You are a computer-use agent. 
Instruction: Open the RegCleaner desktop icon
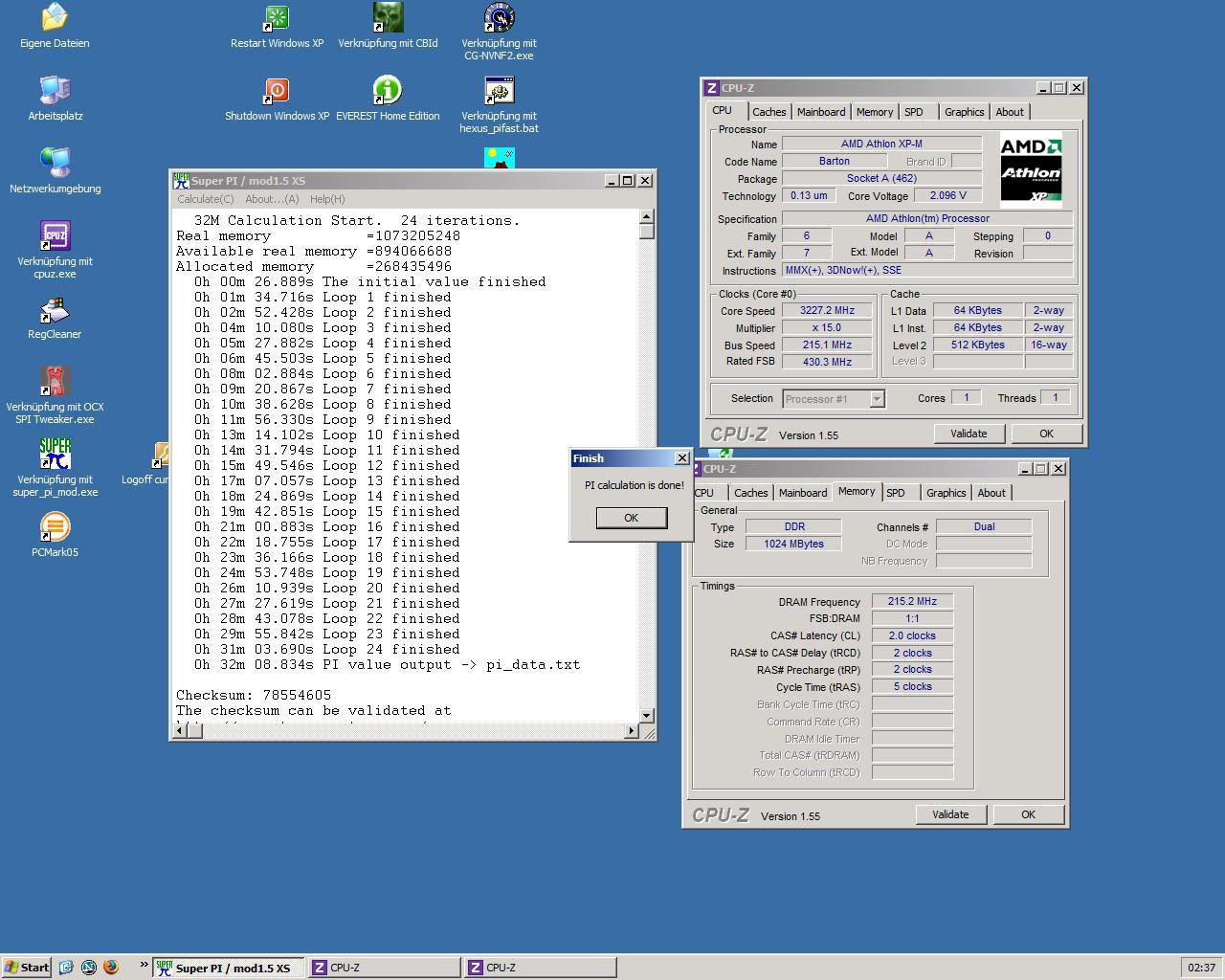coord(55,310)
